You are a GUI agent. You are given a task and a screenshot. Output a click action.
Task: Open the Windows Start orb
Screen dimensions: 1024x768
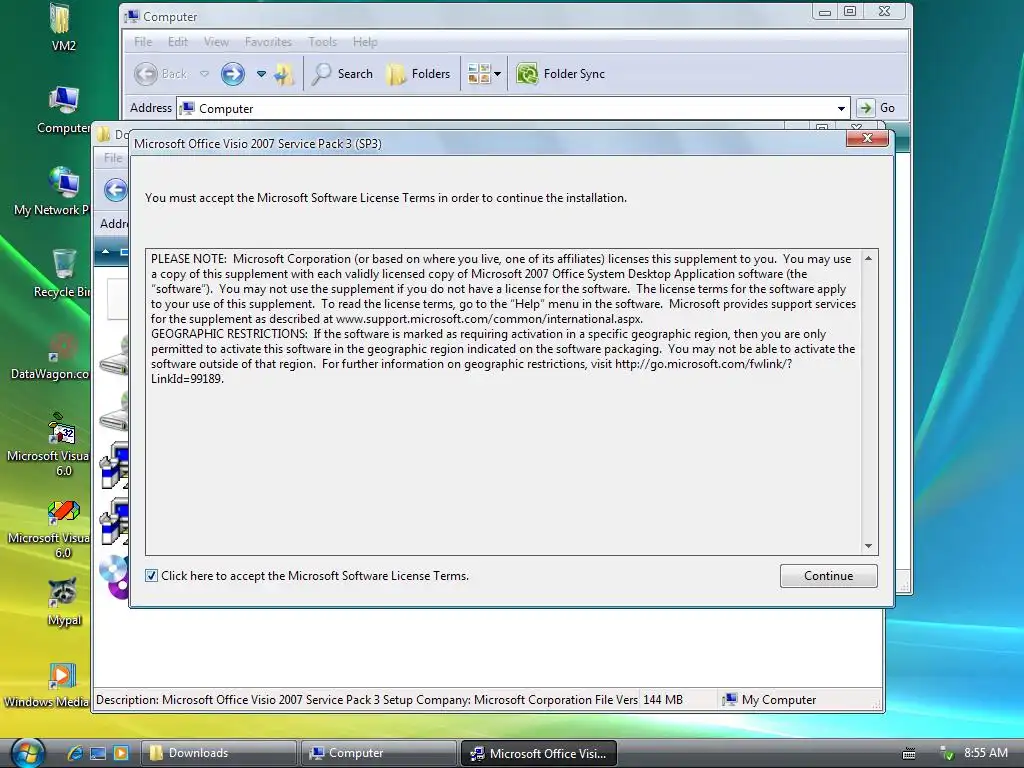click(27, 752)
